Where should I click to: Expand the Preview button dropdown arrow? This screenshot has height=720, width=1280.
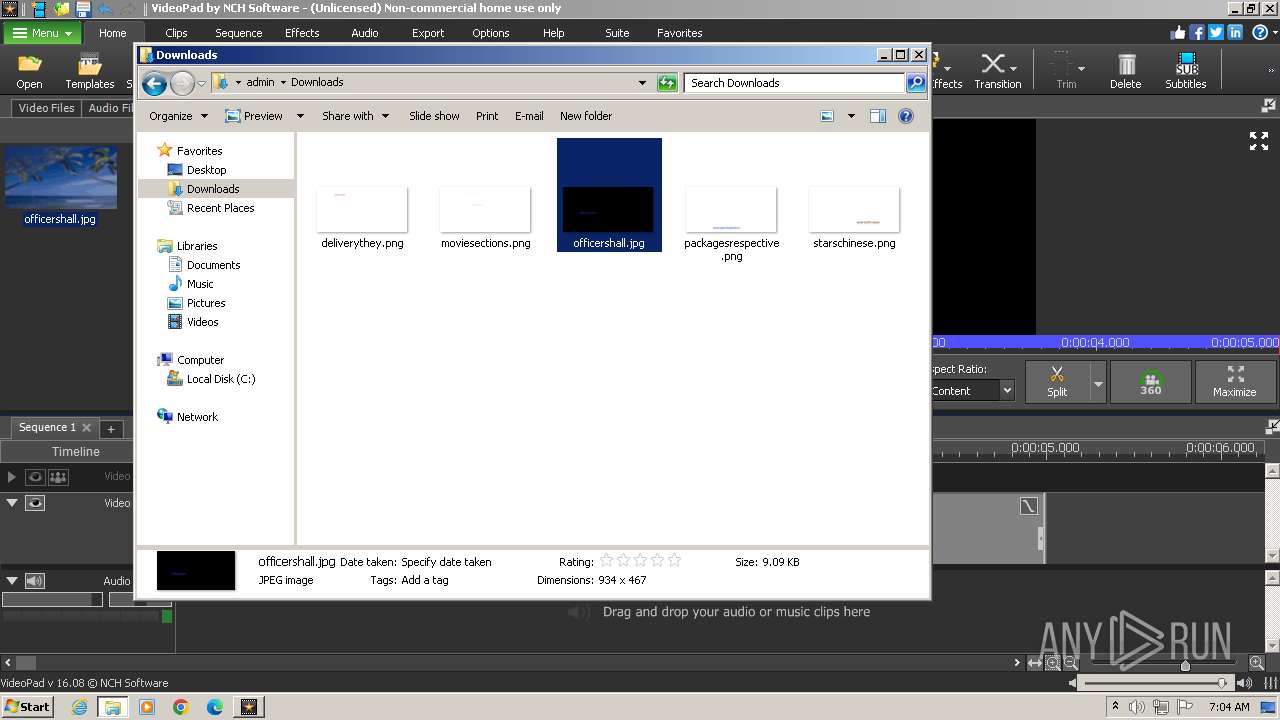click(299, 116)
